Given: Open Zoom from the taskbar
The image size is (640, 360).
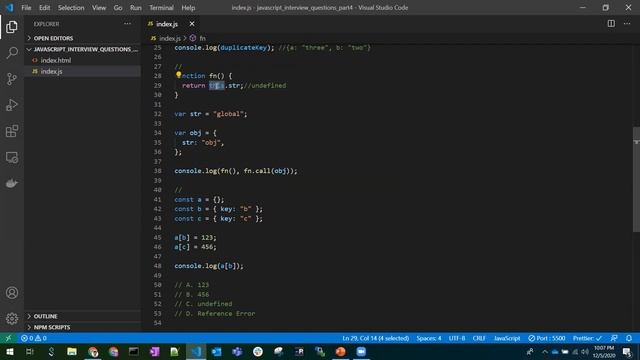Looking at the screenshot, I should tap(361, 351).
